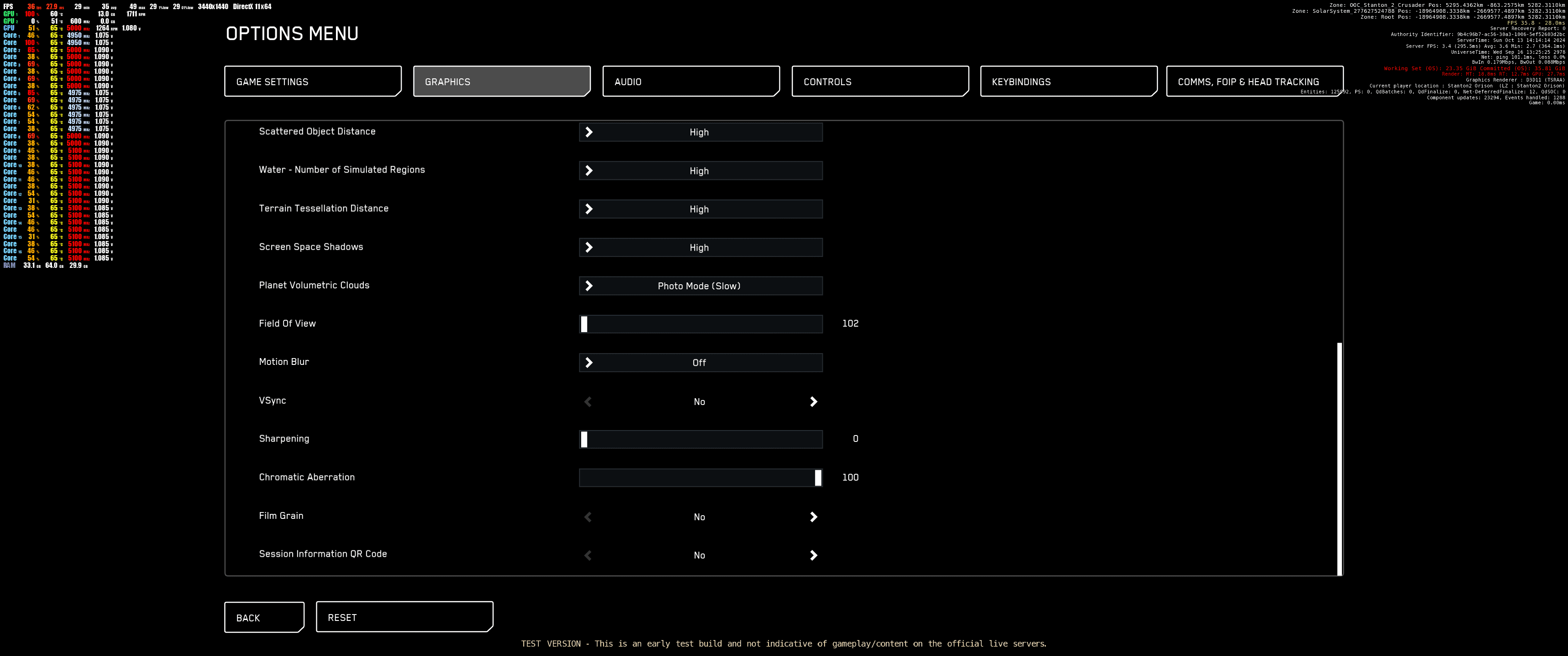Screen dimensions: 1568x656
Task: Open Terrain Tessellation Distance High dropdown
Action: coord(701,210)
